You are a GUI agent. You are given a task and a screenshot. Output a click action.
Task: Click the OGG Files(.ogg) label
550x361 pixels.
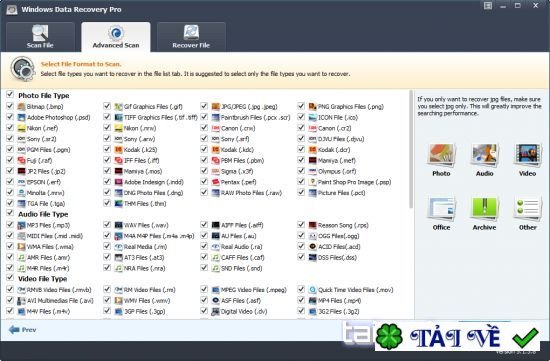pyautogui.click(x=338, y=236)
